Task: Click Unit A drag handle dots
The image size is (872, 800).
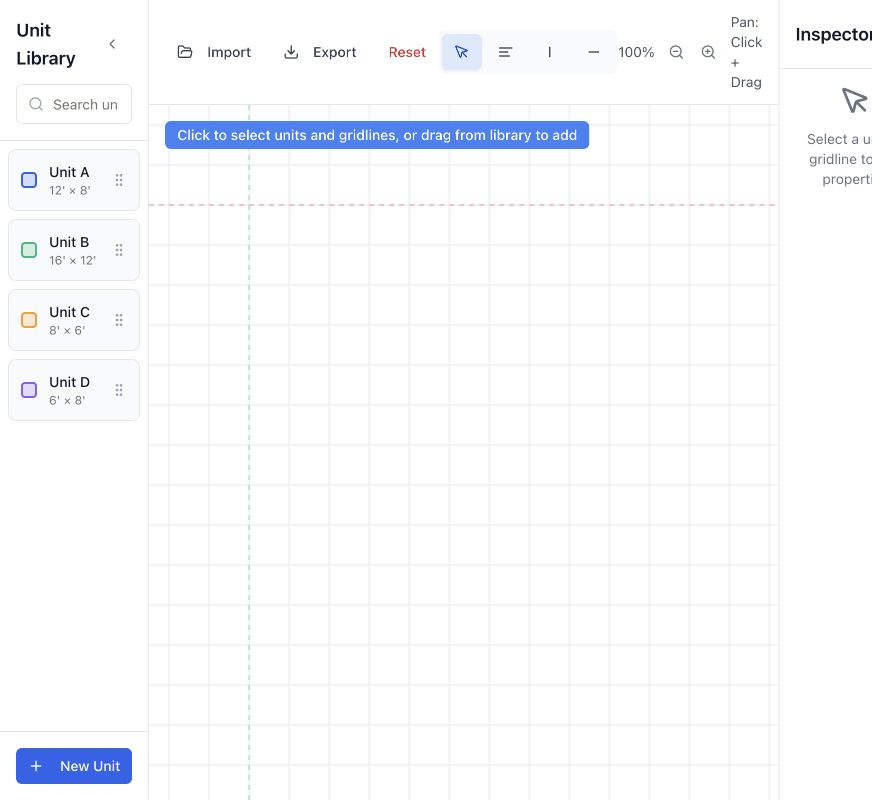Action: (x=119, y=180)
